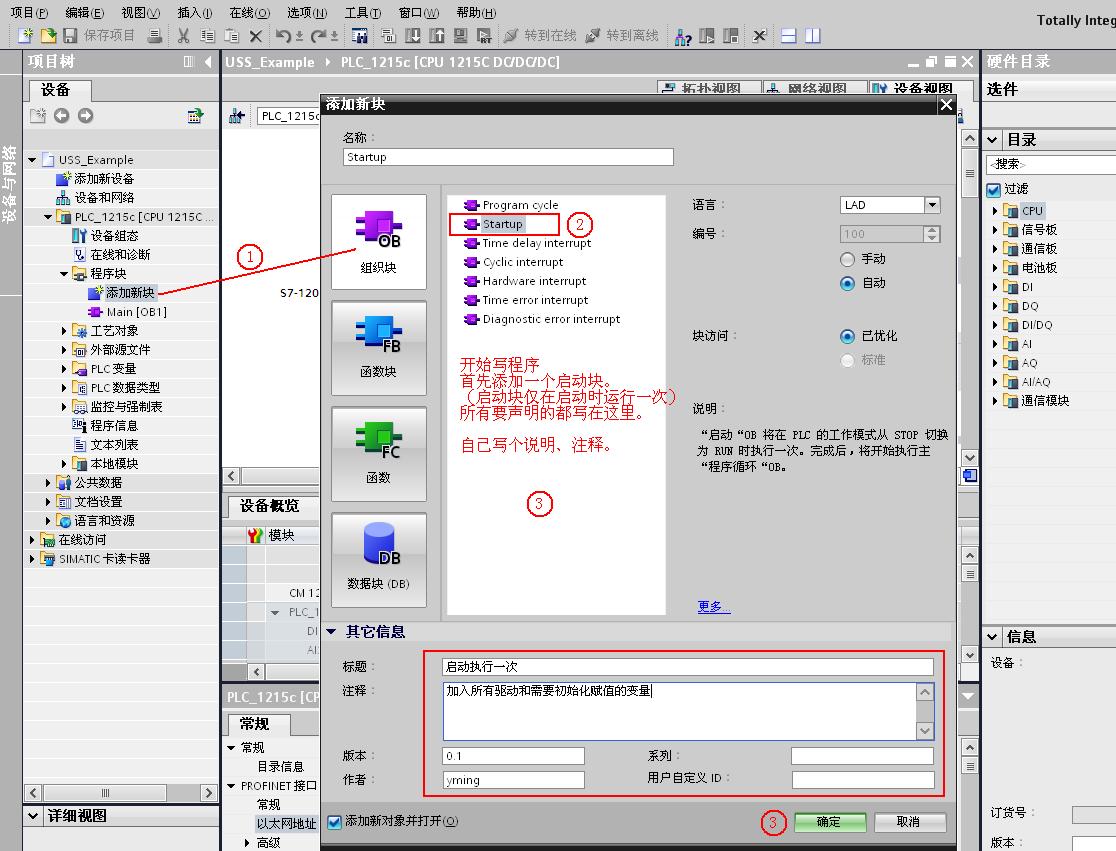Screen dimensions: 1116x851
Task: Open the 语言 LAD dropdown
Action: point(932,205)
